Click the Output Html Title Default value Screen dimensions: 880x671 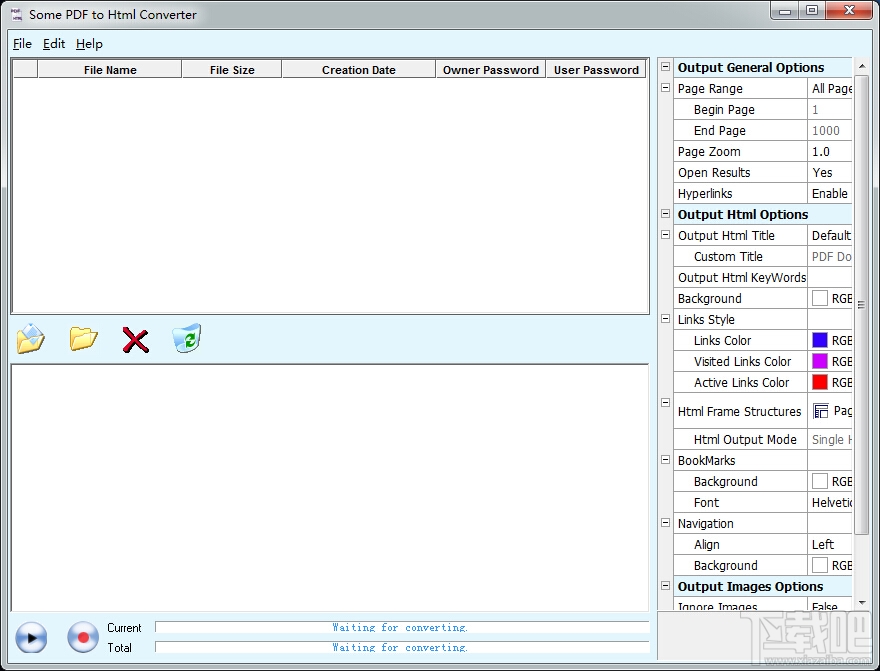click(830, 236)
